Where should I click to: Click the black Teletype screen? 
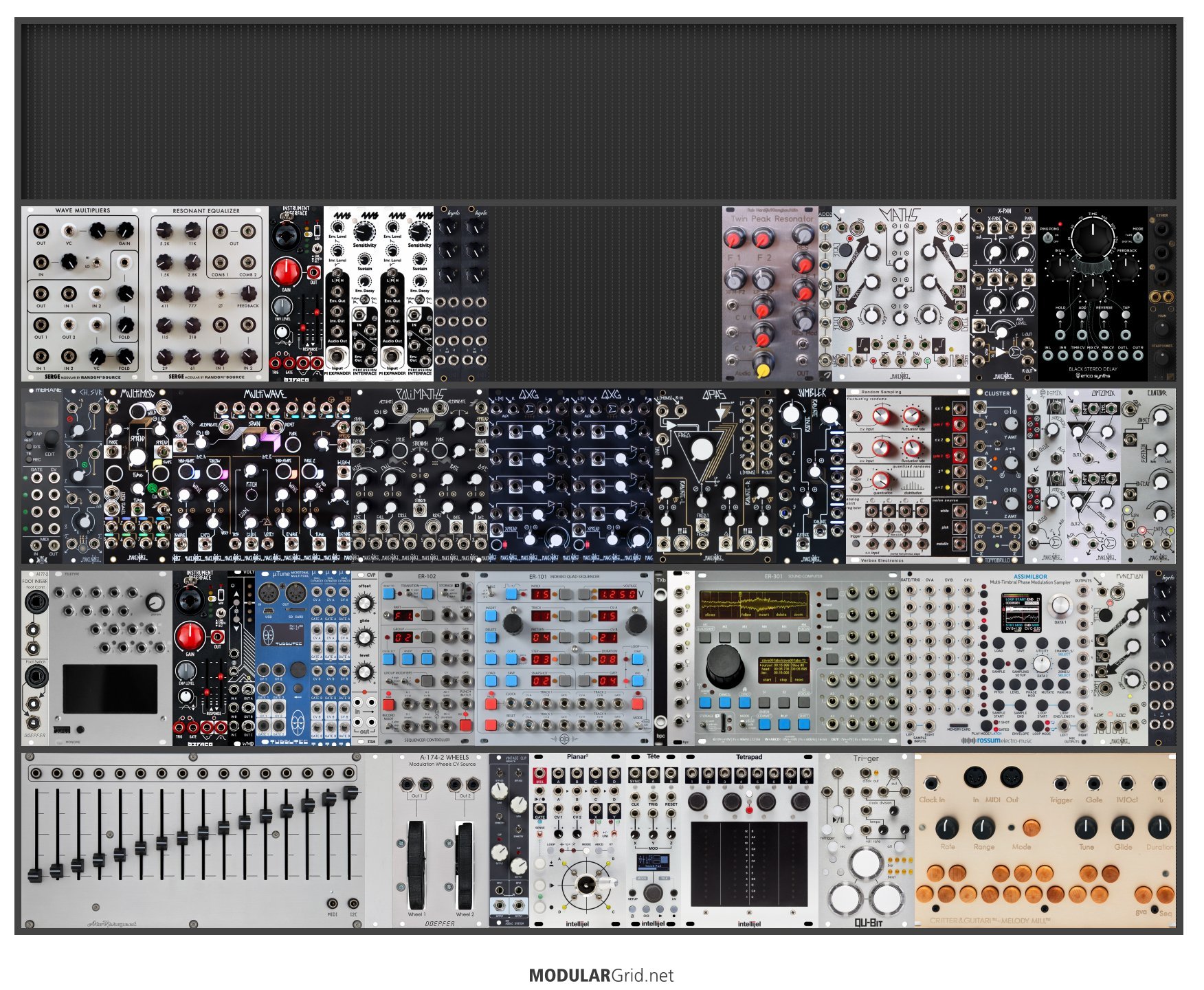109,689
